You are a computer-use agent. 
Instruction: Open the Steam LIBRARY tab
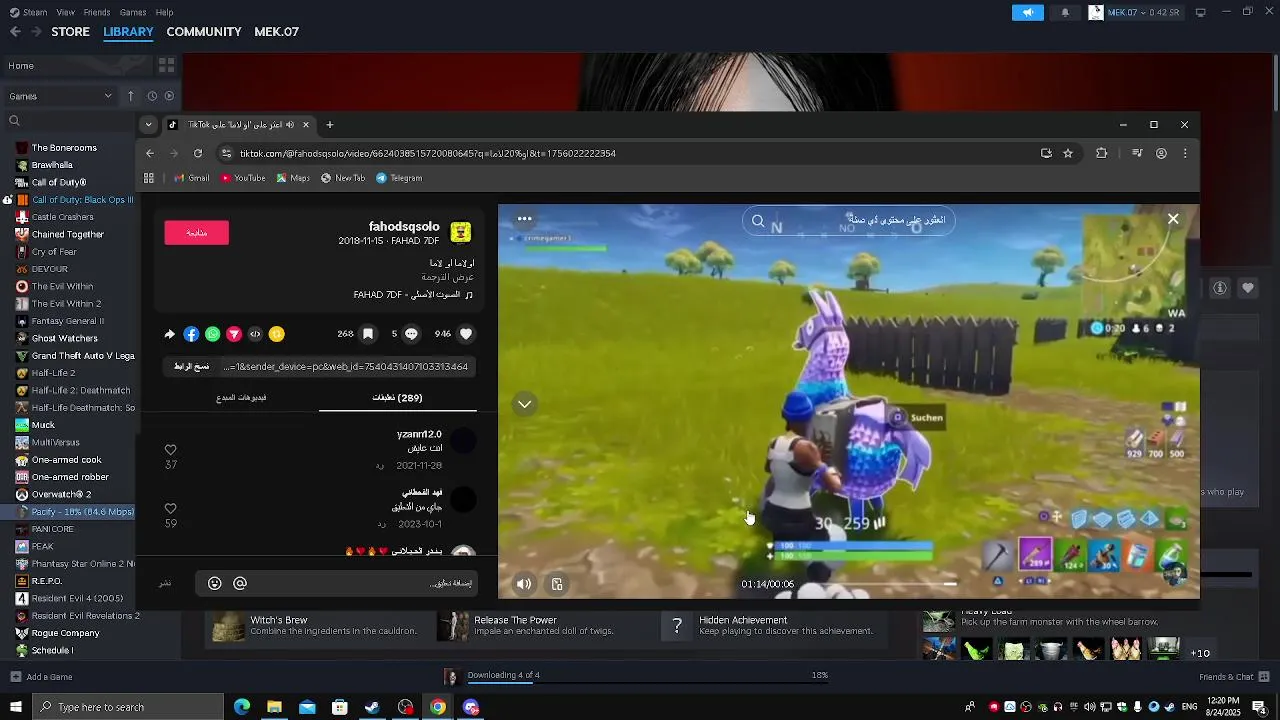[128, 32]
